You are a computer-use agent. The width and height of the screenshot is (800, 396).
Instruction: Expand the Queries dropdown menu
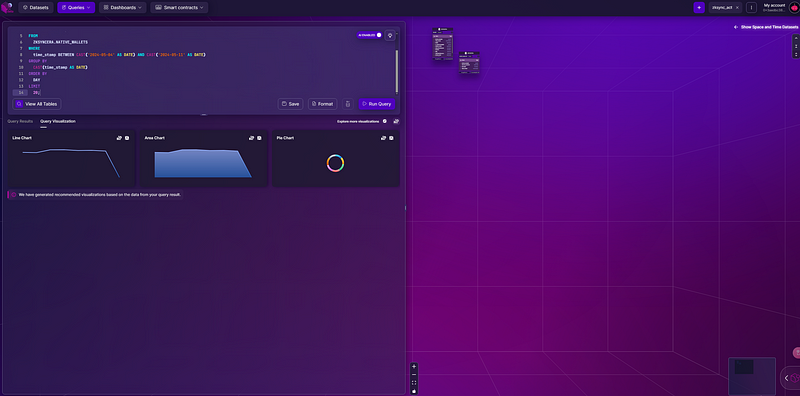(x=76, y=8)
